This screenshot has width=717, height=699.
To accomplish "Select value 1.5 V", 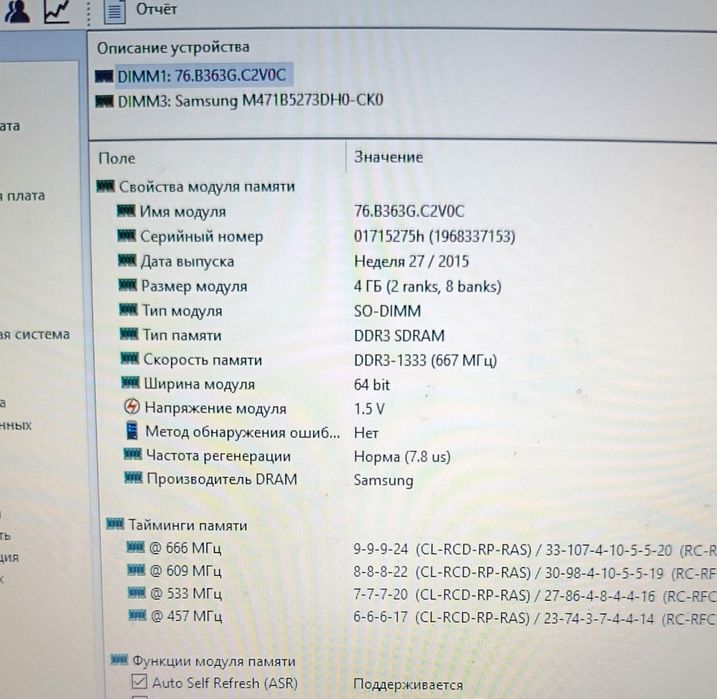I will (x=369, y=409).
